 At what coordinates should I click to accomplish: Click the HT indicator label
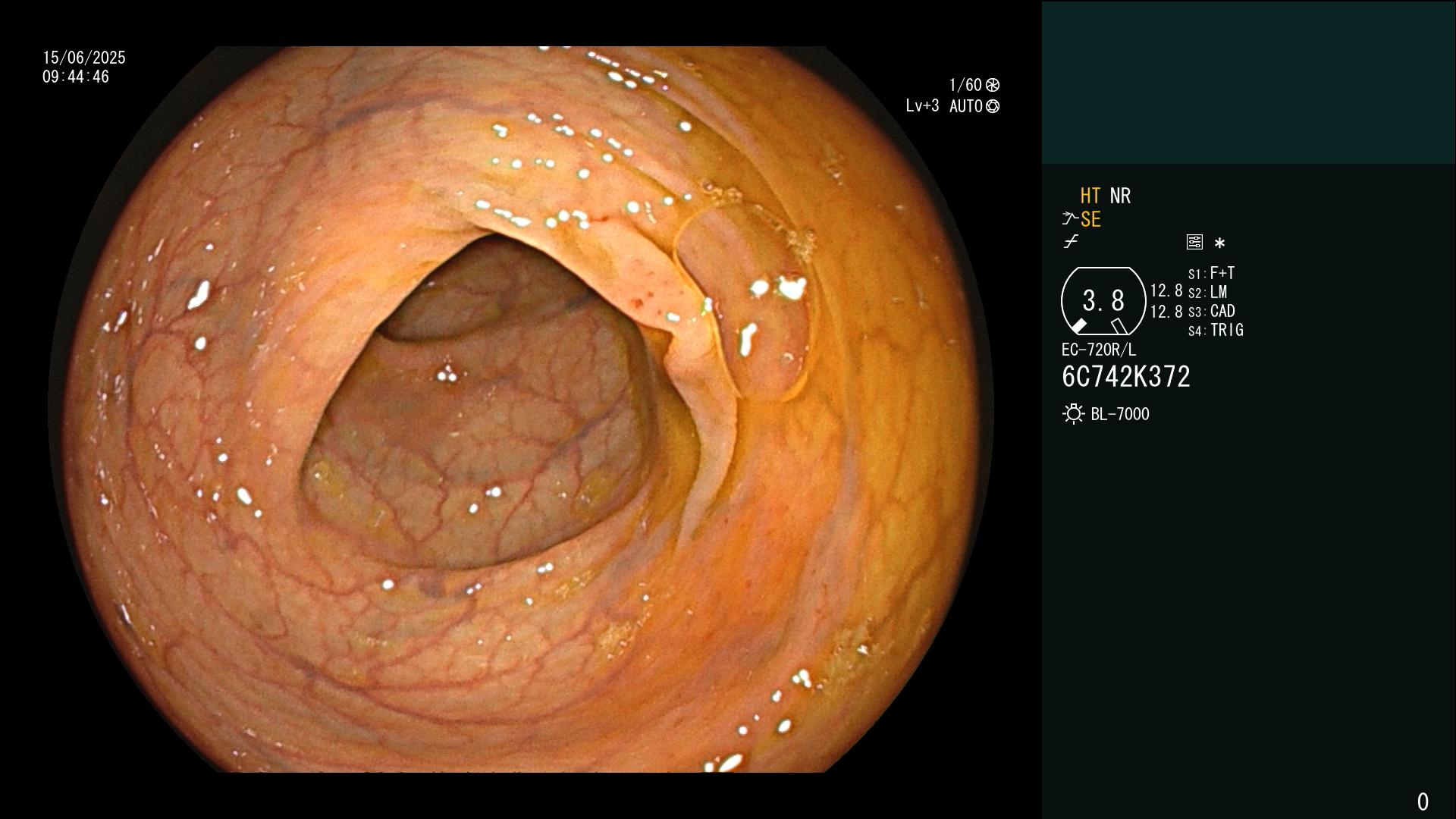click(x=1090, y=196)
